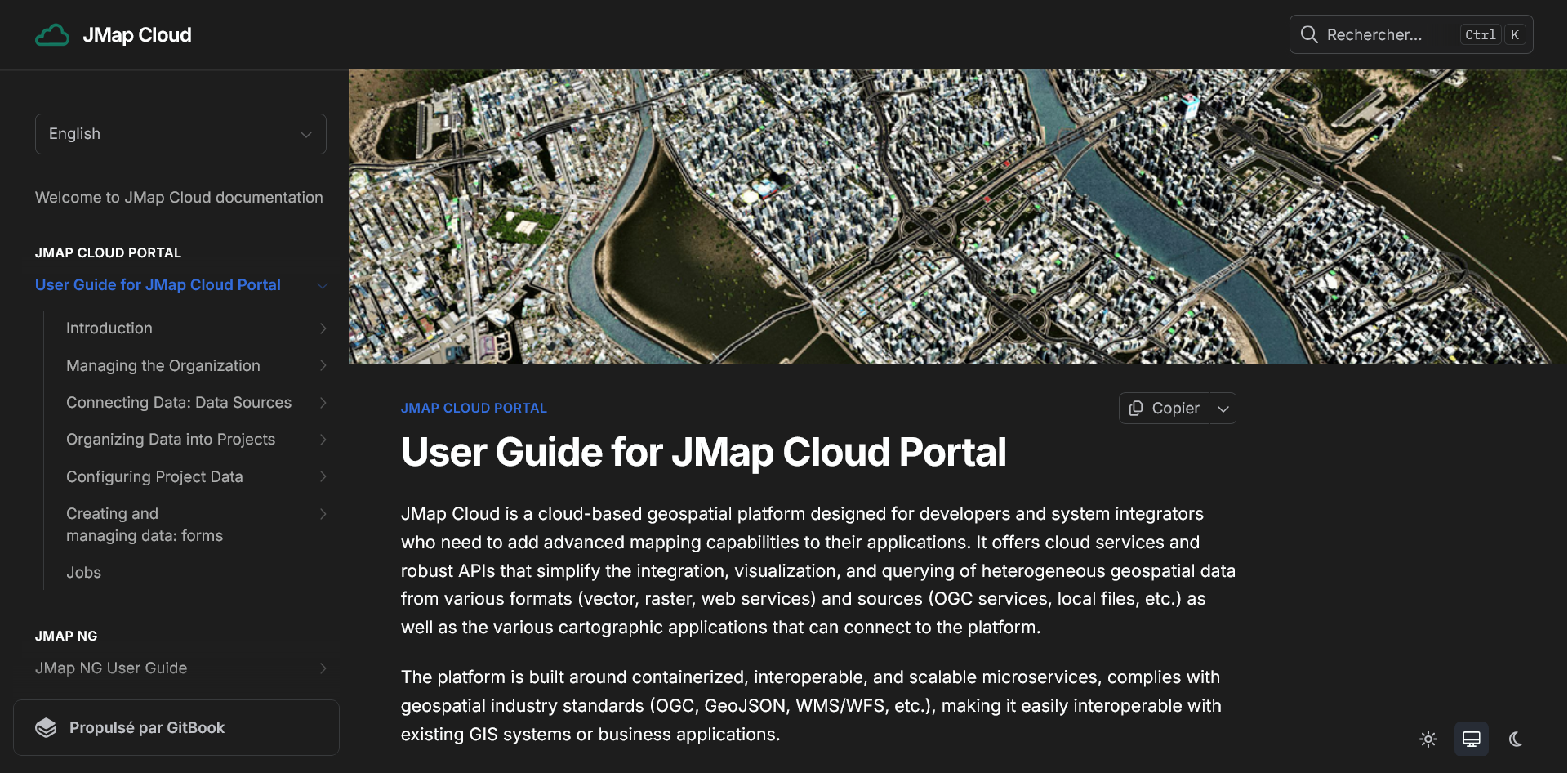Click the Propulsé par GitBook link
Image resolution: width=1568 pixels, height=773 pixels.
(147, 727)
